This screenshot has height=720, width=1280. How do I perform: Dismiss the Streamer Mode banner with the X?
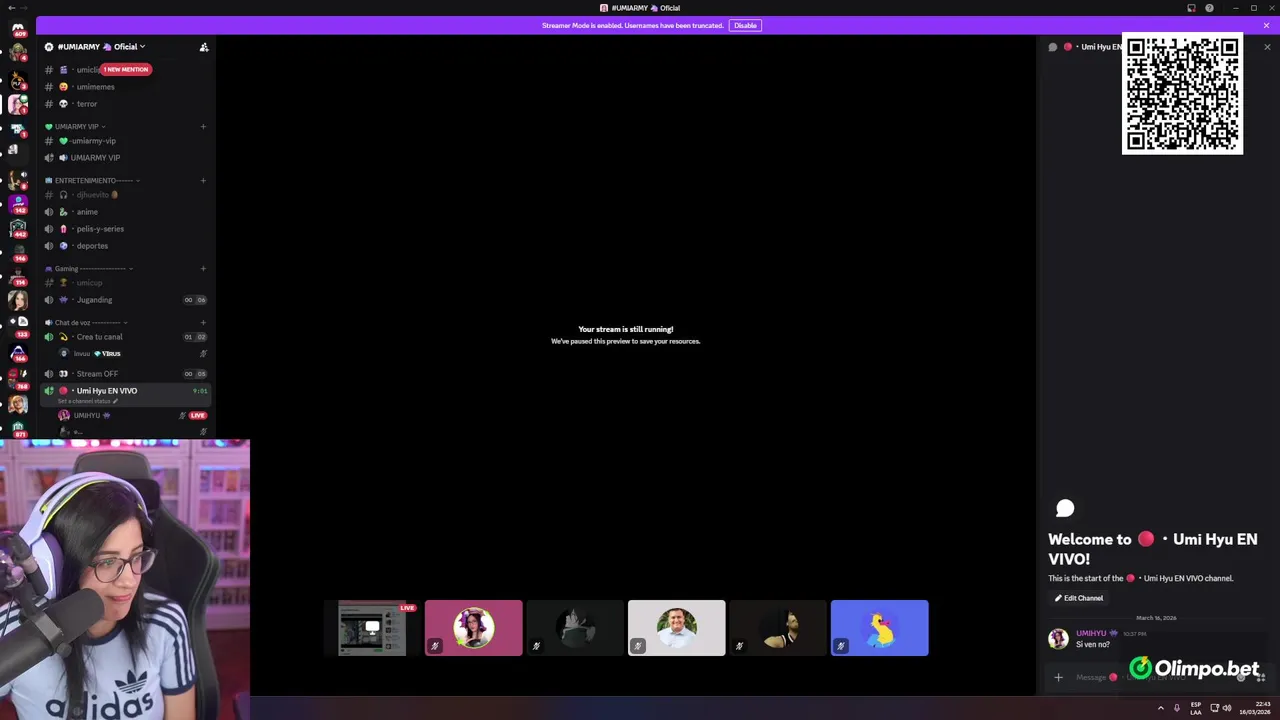pos(1266,25)
